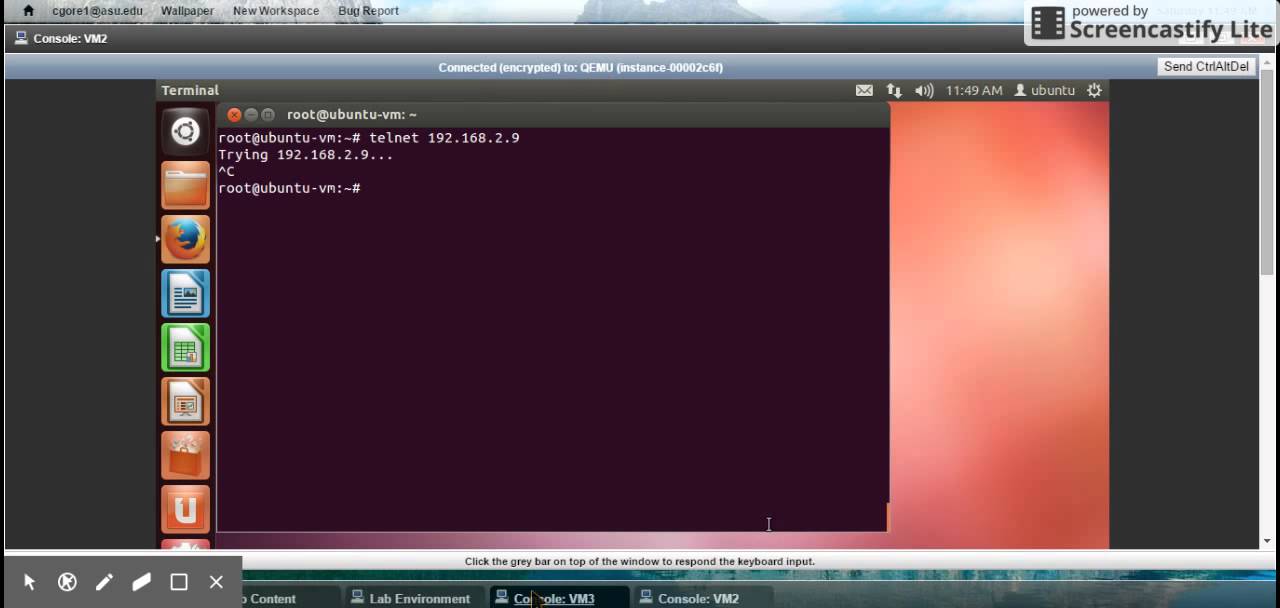Open the New Workspace menu
1280x608 pixels.
pos(276,11)
